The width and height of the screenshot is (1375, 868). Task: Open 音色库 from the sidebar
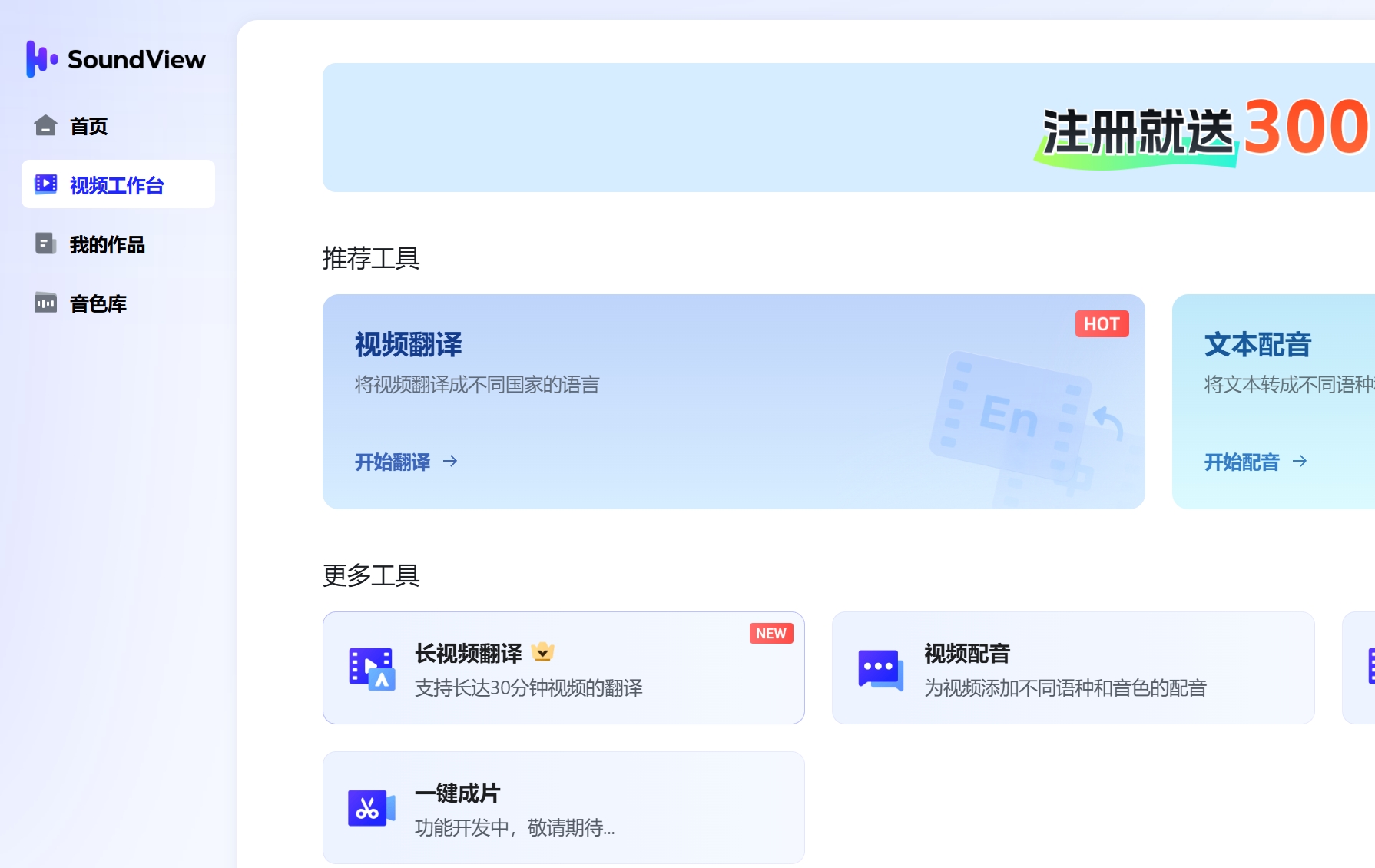[98, 303]
